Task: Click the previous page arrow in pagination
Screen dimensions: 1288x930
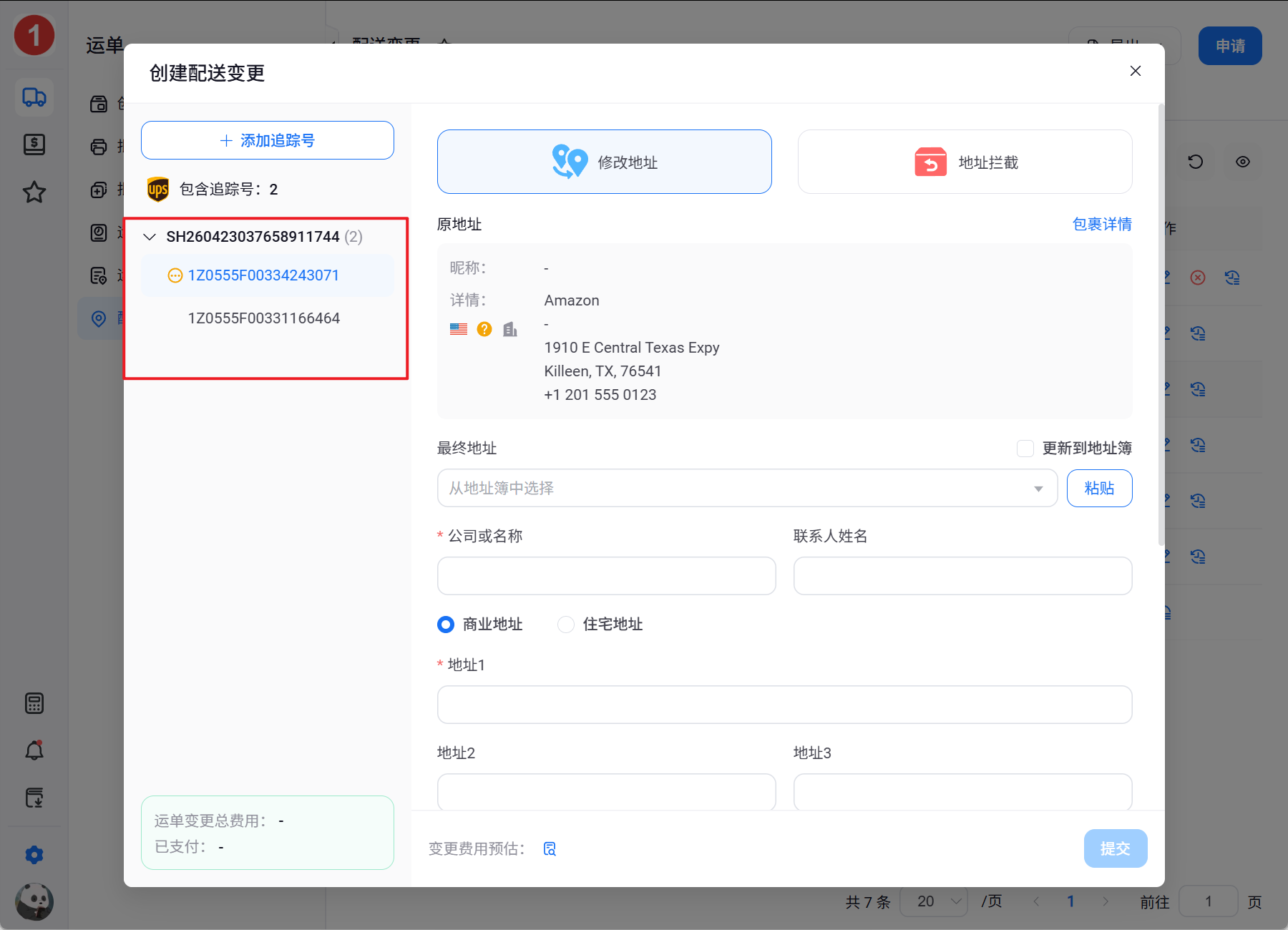Action: (1036, 901)
